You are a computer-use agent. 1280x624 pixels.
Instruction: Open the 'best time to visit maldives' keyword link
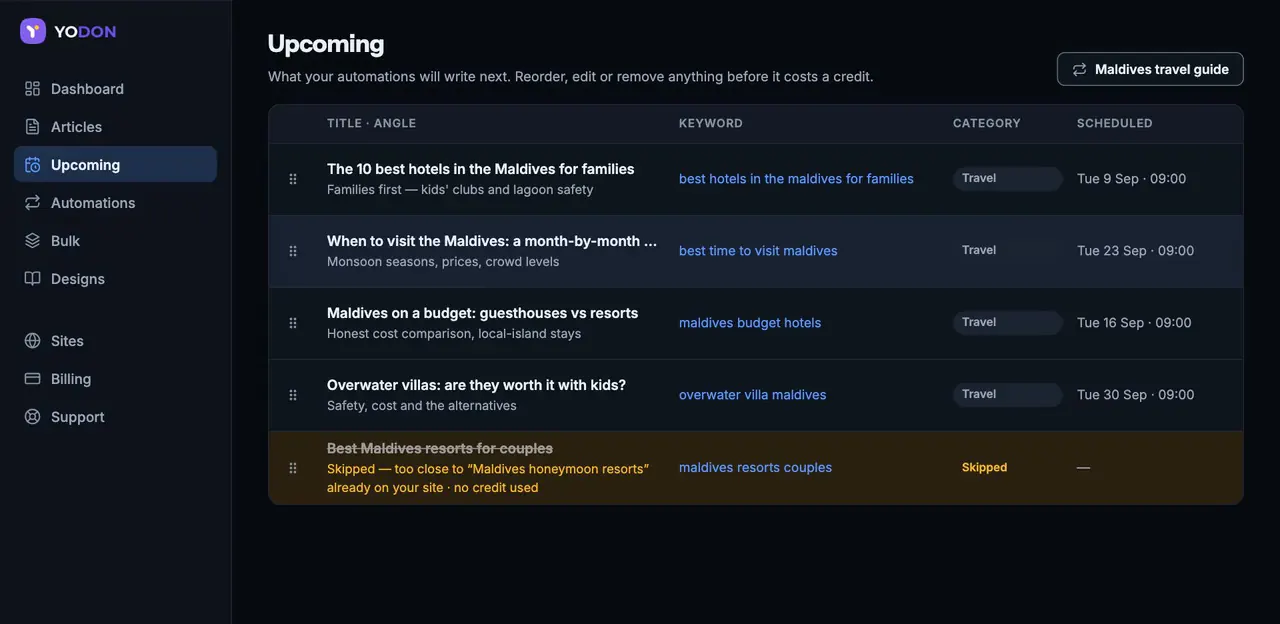pyautogui.click(x=758, y=251)
